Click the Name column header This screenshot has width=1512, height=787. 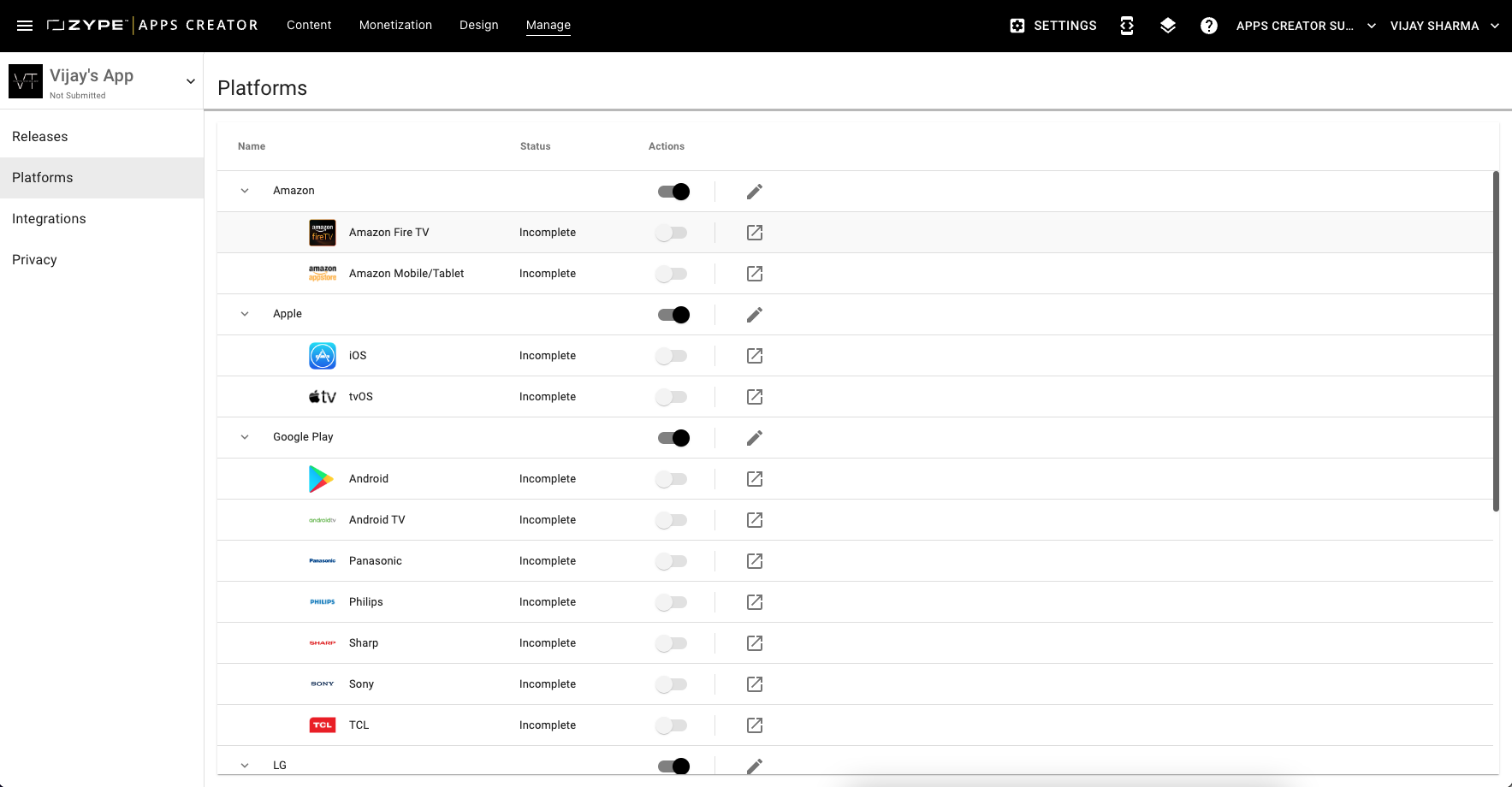coord(252,146)
